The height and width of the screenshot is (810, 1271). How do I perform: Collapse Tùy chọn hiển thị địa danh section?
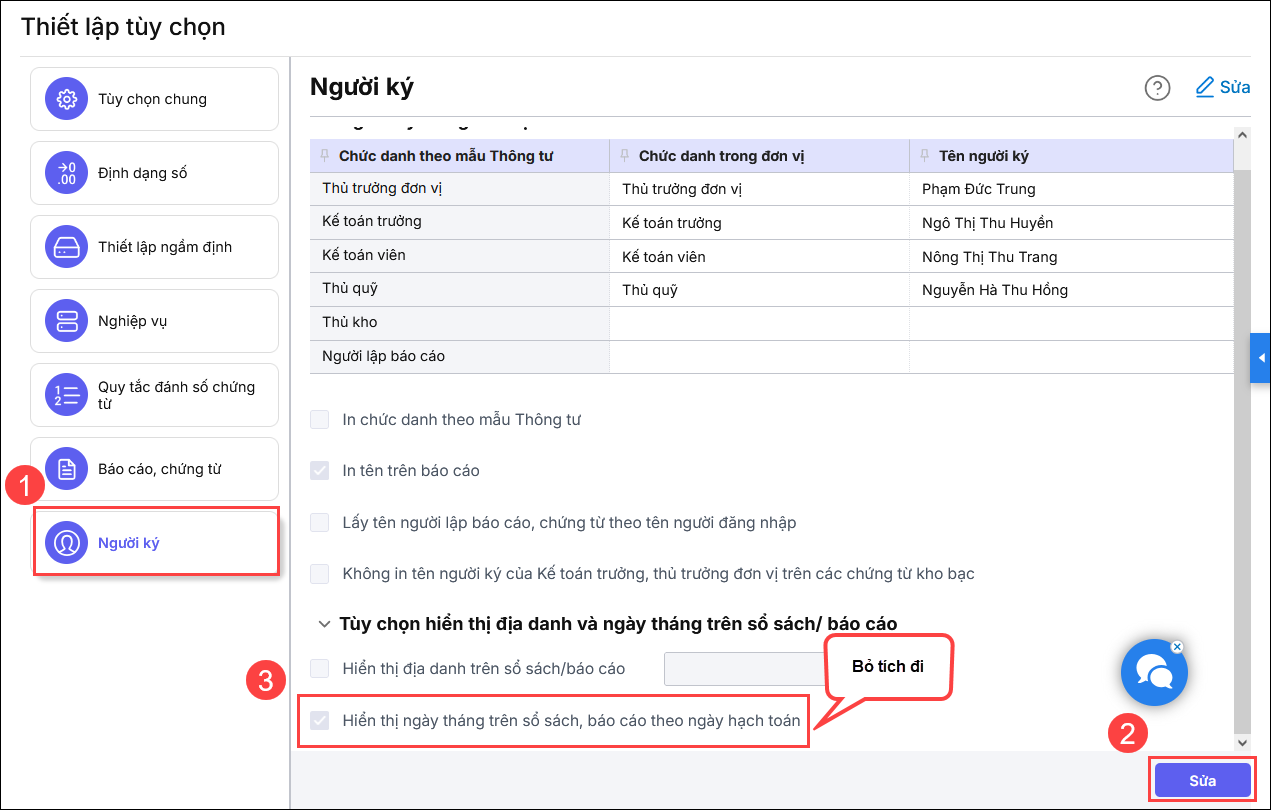[x=323, y=624]
